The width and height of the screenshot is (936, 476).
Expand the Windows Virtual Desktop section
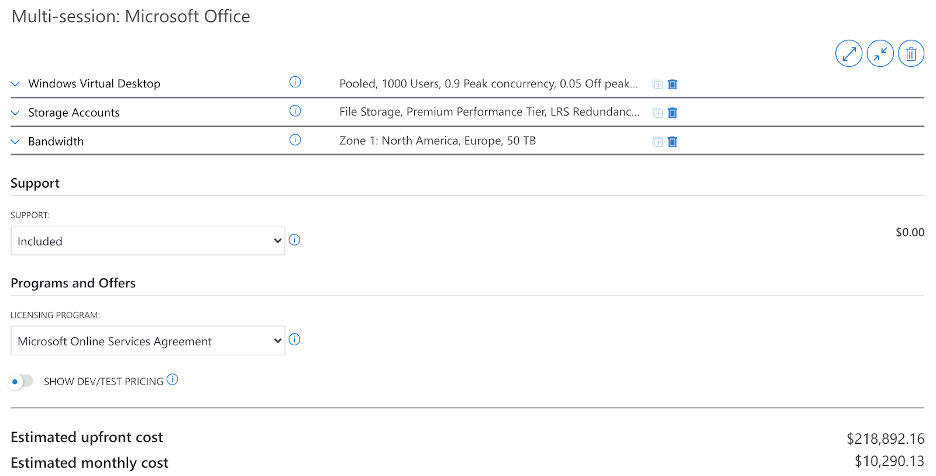(x=15, y=84)
